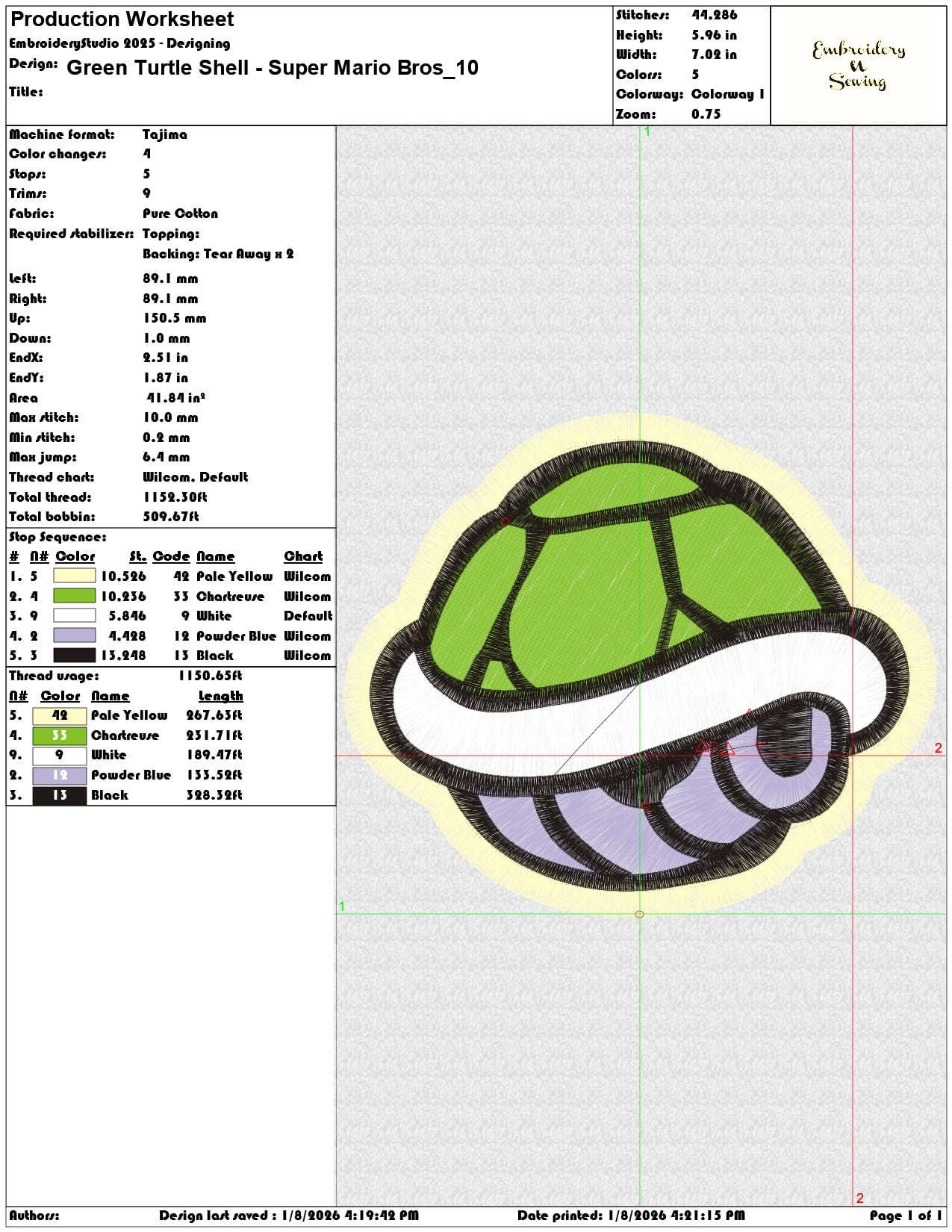
Task: Click the Powder Blue swatch in stop sequence
Action: pyautogui.click(x=74, y=635)
